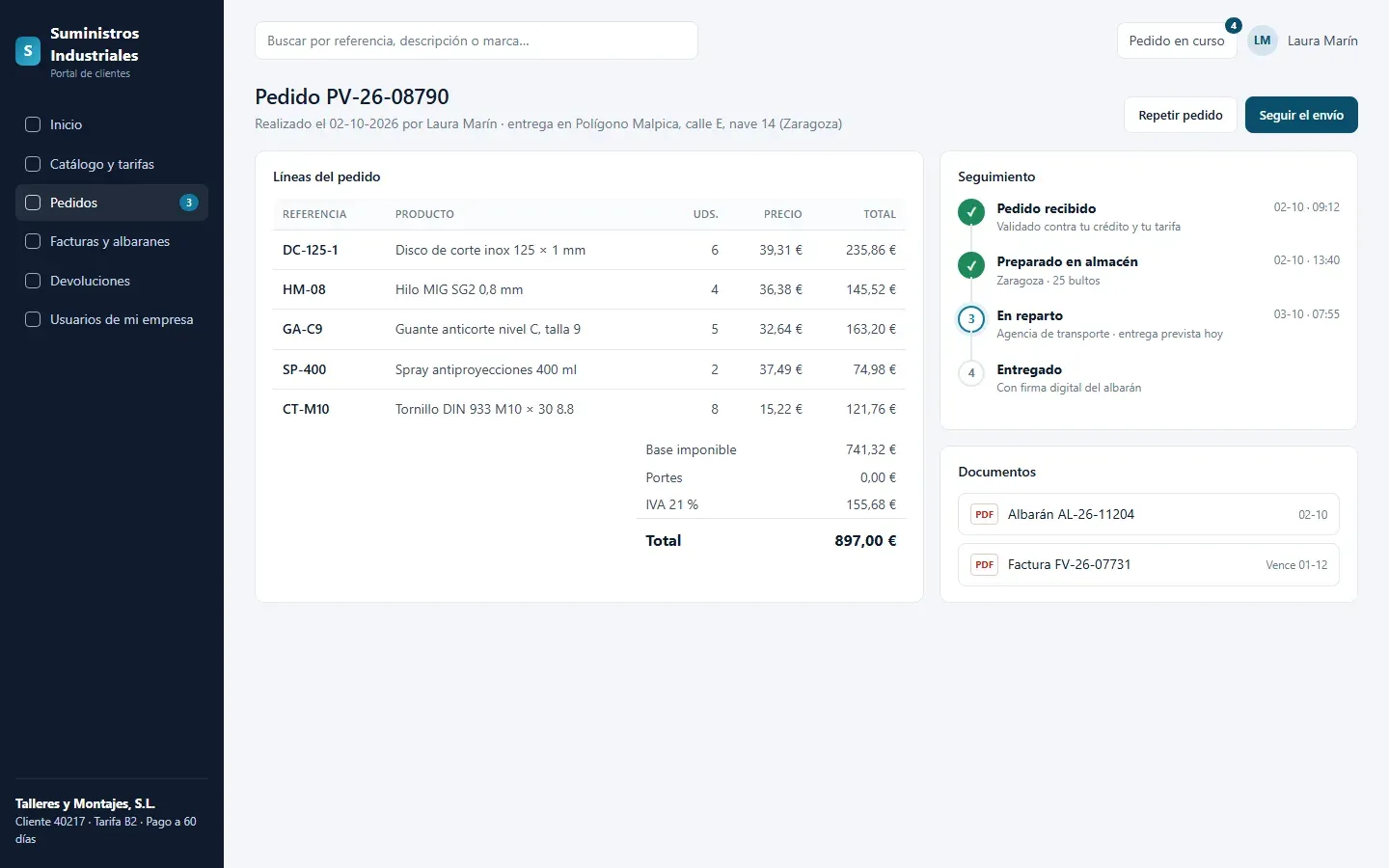The image size is (1389, 868).
Task: Click the Devoluciones sidebar icon
Action: pos(33,281)
